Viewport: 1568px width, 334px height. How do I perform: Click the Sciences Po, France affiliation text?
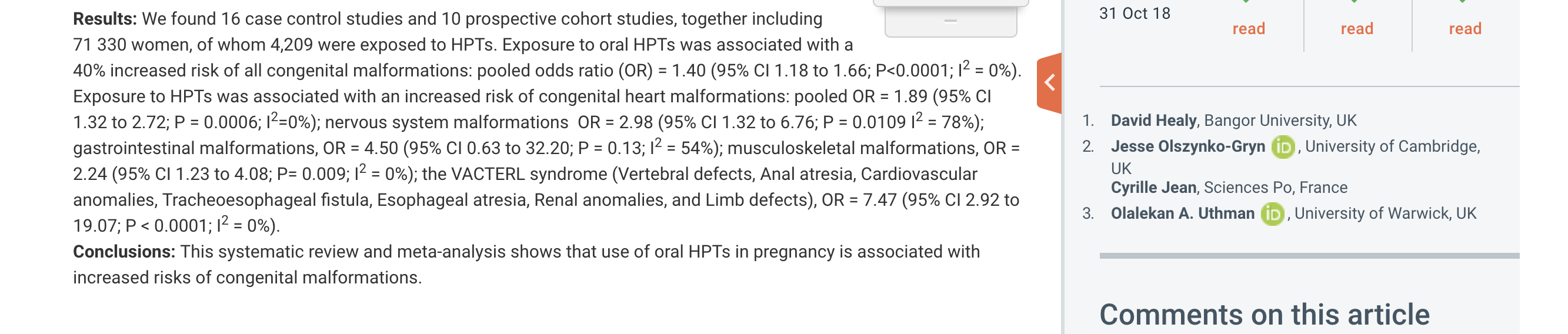[x=1275, y=188]
